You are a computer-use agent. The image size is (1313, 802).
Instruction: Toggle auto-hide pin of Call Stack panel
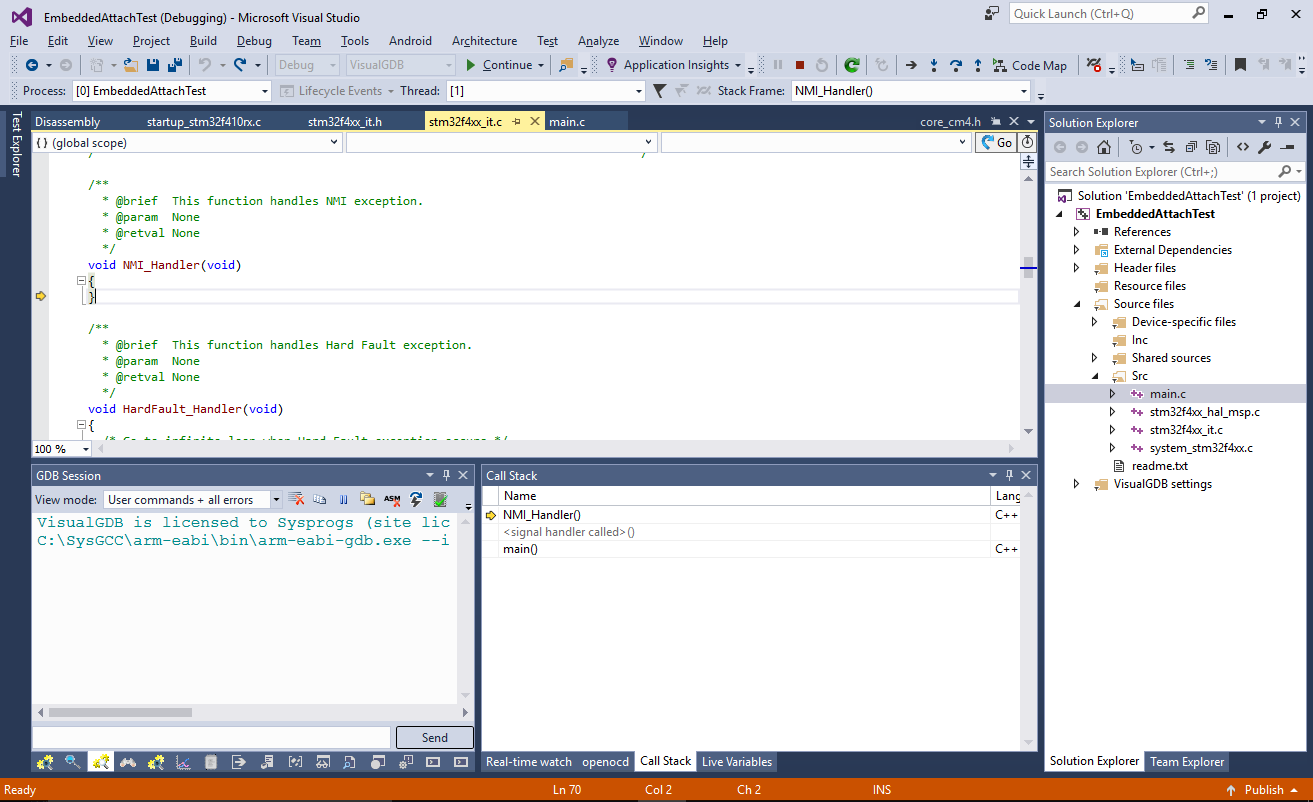click(x=1008, y=475)
